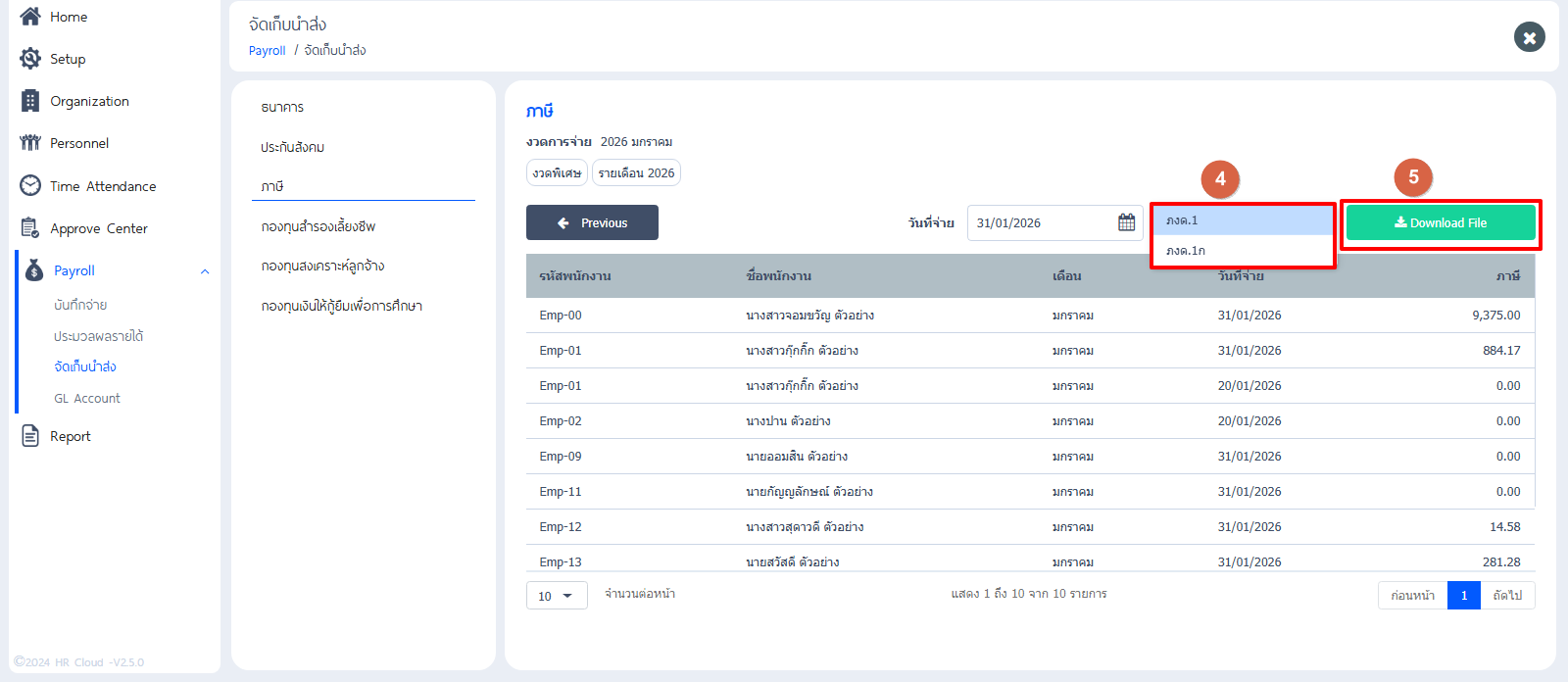Click the Organization building icon
Image resolution: width=1568 pixels, height=682 pixels.
coord(30,101)
